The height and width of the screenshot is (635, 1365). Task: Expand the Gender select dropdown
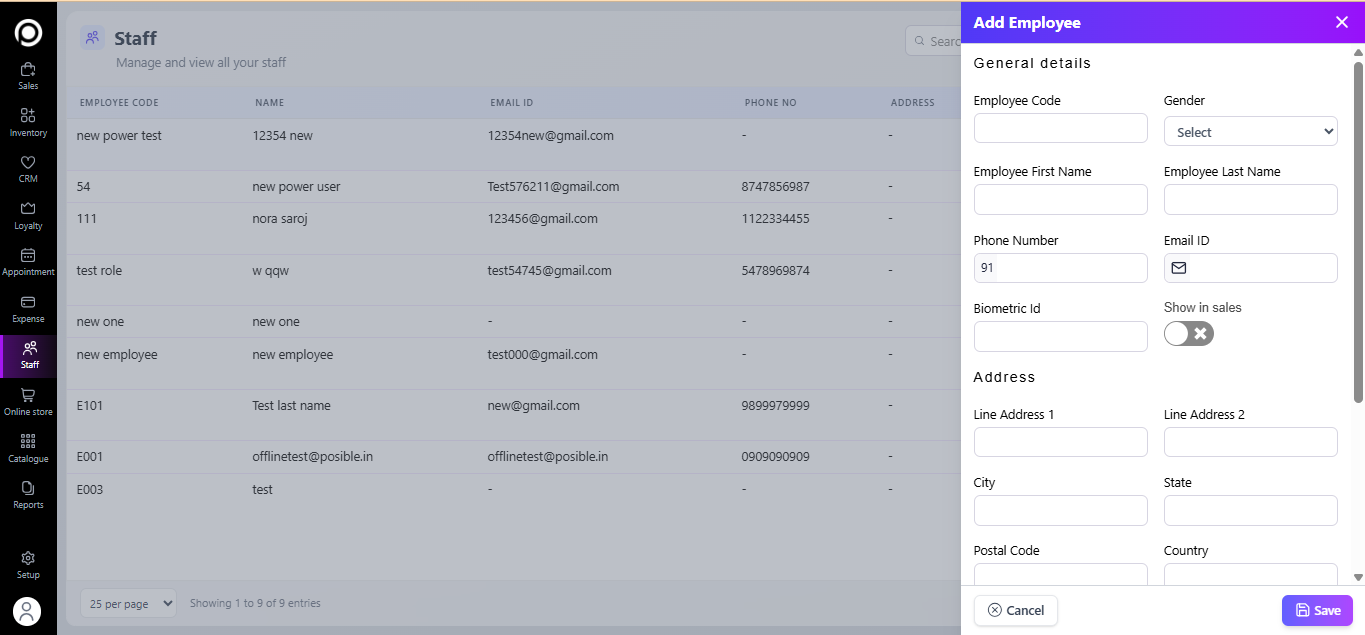[x=1250, y=131]
